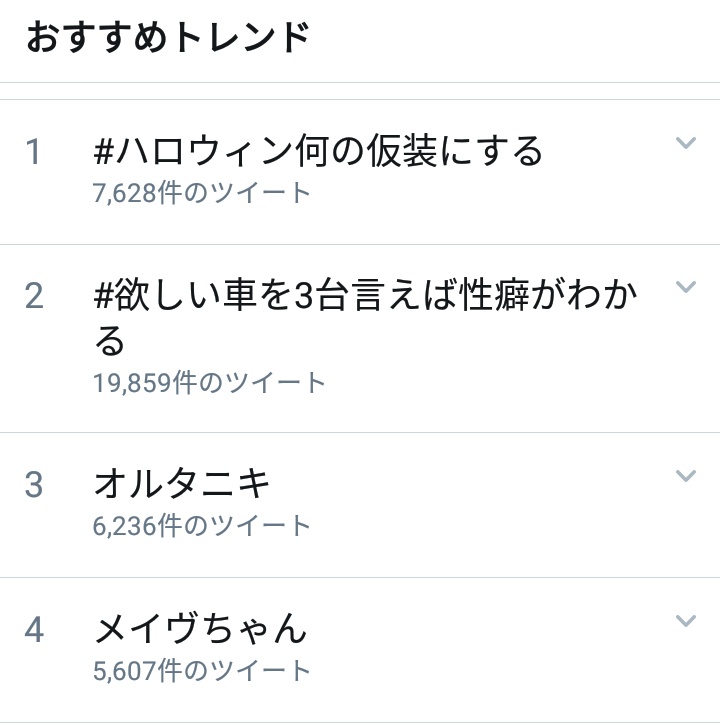Click the down arrow next to オルタニキ
This screenshot has width=720, height=725.
(x=685, y=476)
